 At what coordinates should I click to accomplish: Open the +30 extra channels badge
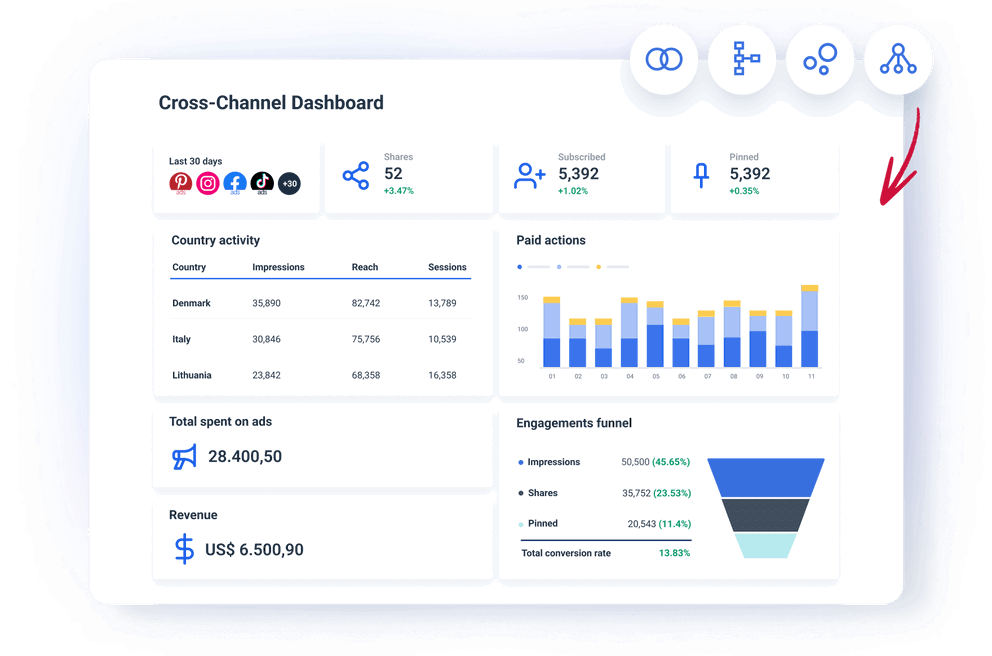290,183
